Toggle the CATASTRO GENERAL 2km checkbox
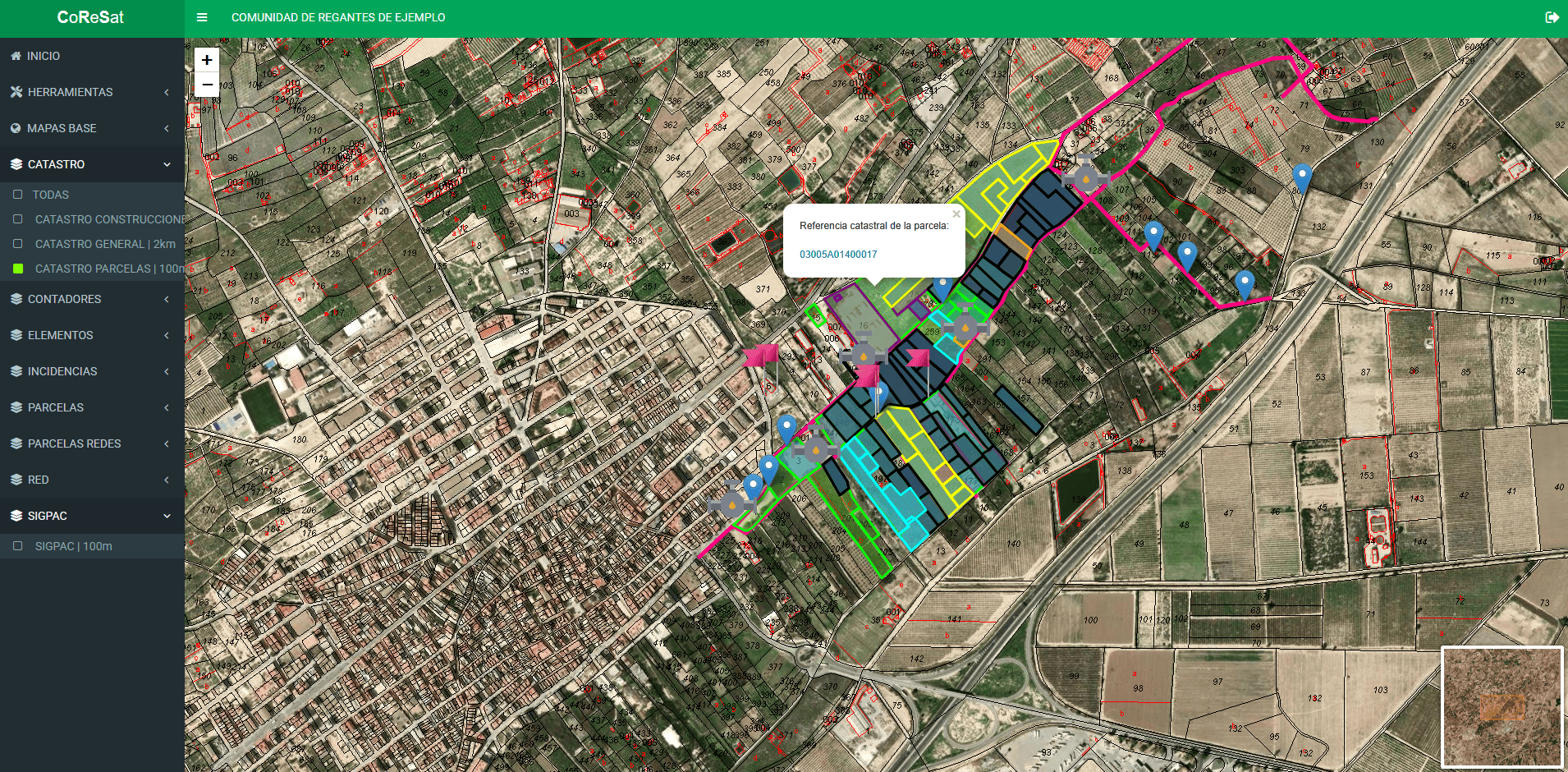Viewport: 1568px width, 772px height. click(18, 244)
